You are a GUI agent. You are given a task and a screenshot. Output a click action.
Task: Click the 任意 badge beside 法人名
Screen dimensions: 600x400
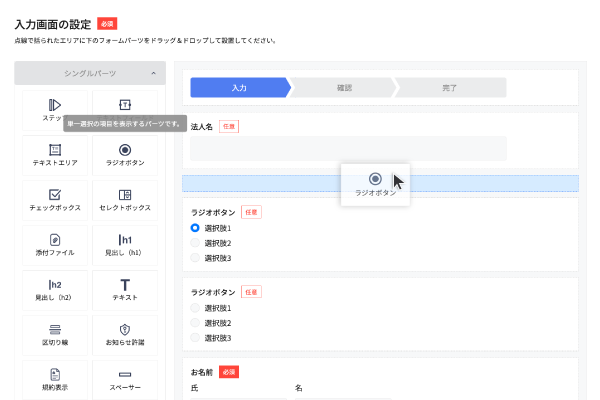tap(229, 127)
